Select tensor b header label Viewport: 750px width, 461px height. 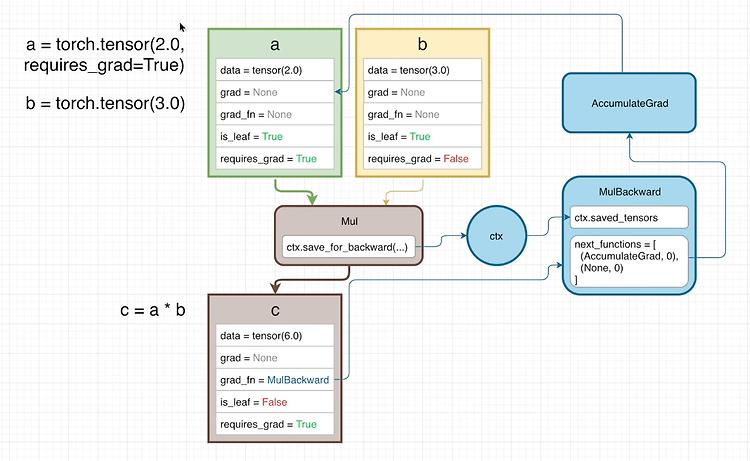point(422,44)
